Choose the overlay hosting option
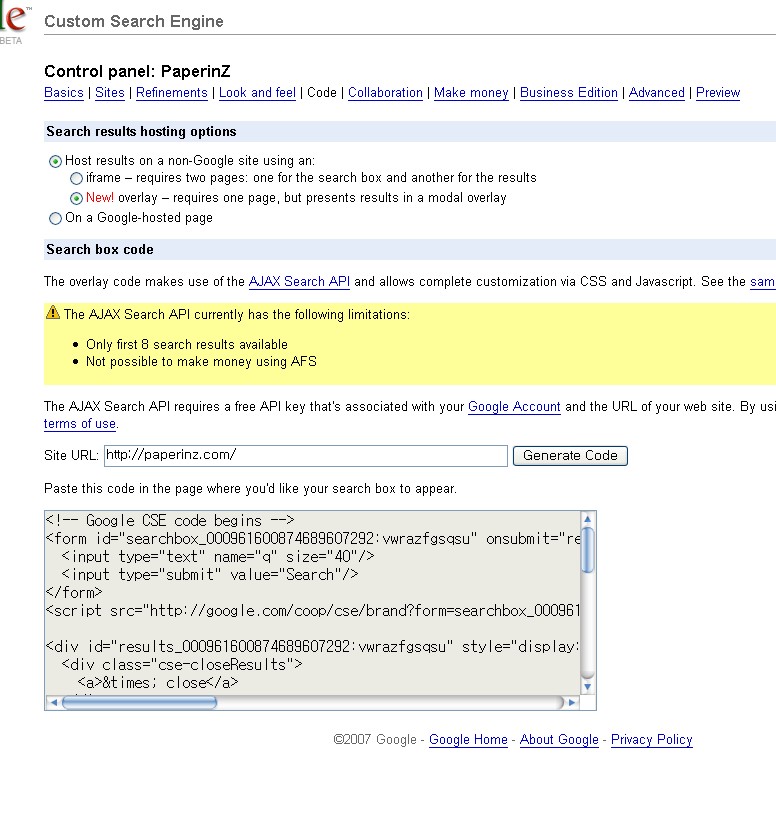 point(76,199)
